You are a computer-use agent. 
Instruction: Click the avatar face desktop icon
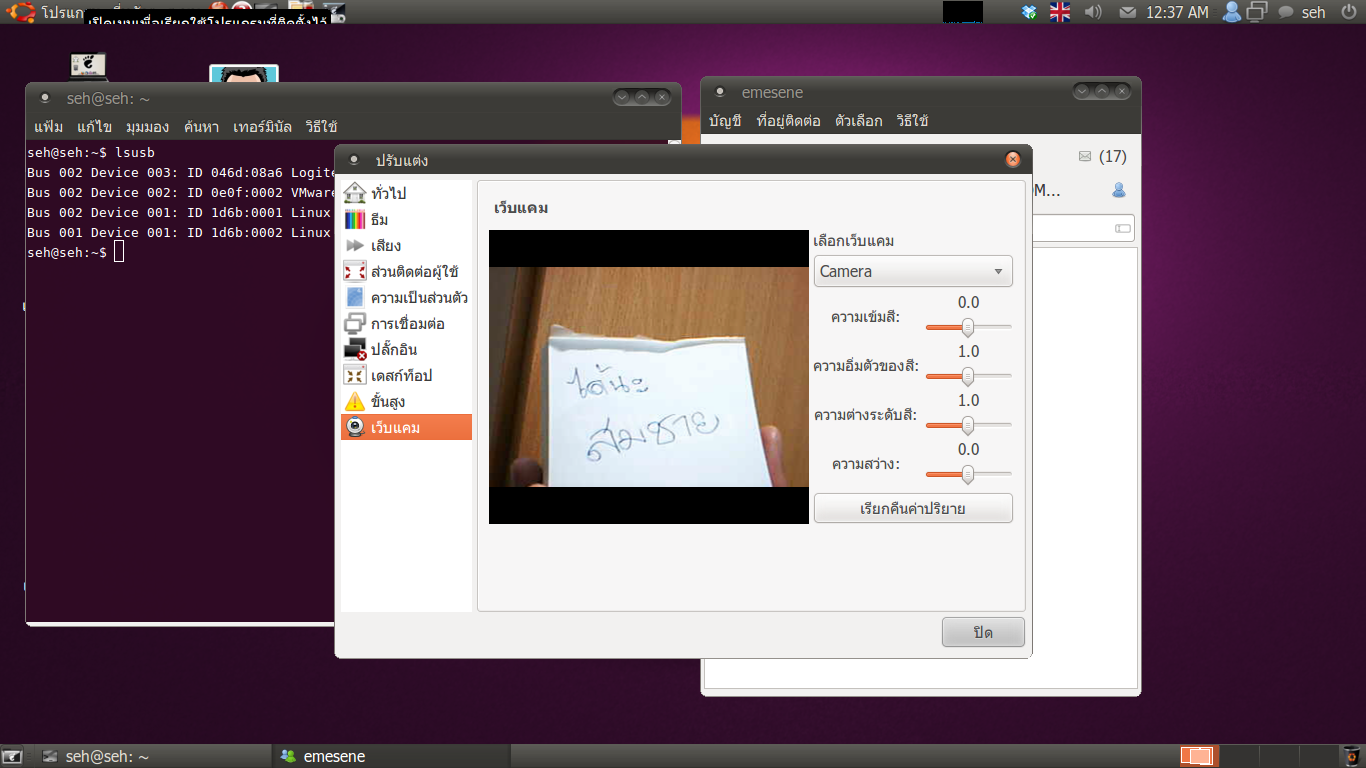click(244, 74)
